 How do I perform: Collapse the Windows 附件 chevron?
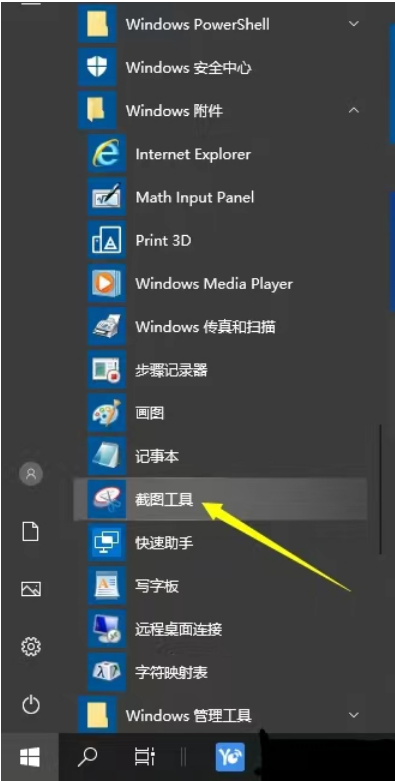354,110
